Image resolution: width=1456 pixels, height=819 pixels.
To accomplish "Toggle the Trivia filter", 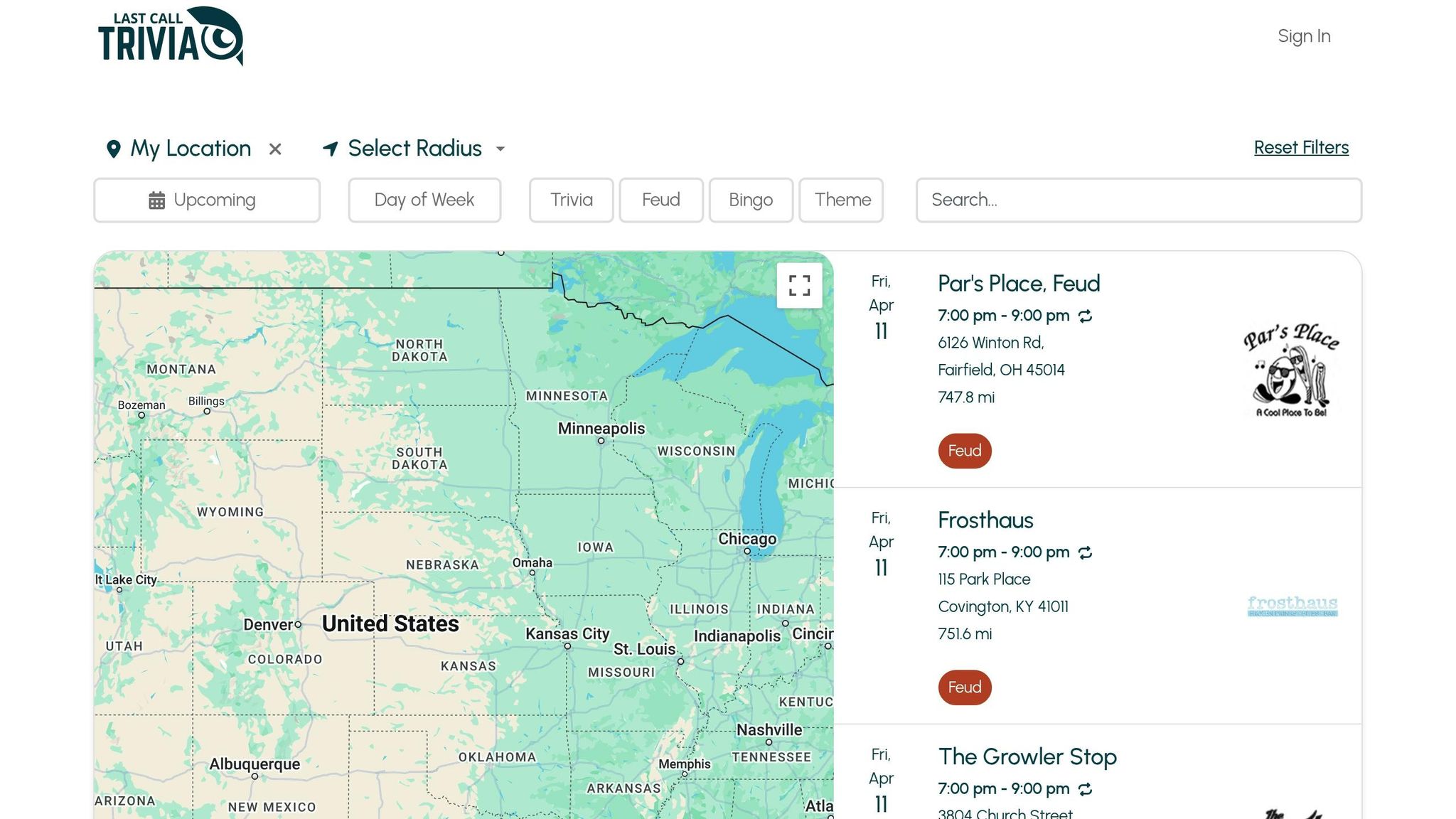I will click(571, 200).
